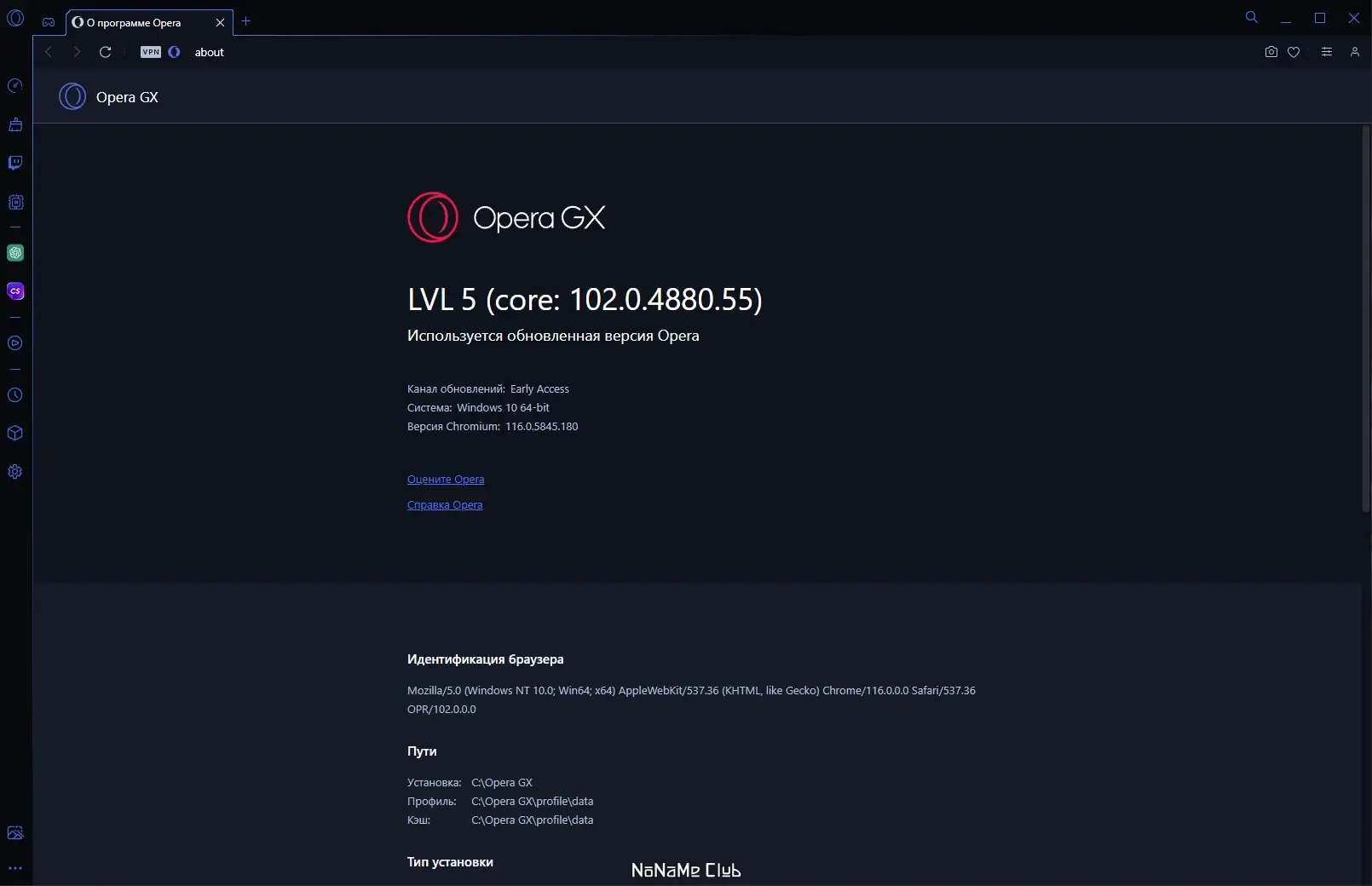Close the 'О программе Opera' tab
Screen dimensions: 1372x886
(220, 23)
